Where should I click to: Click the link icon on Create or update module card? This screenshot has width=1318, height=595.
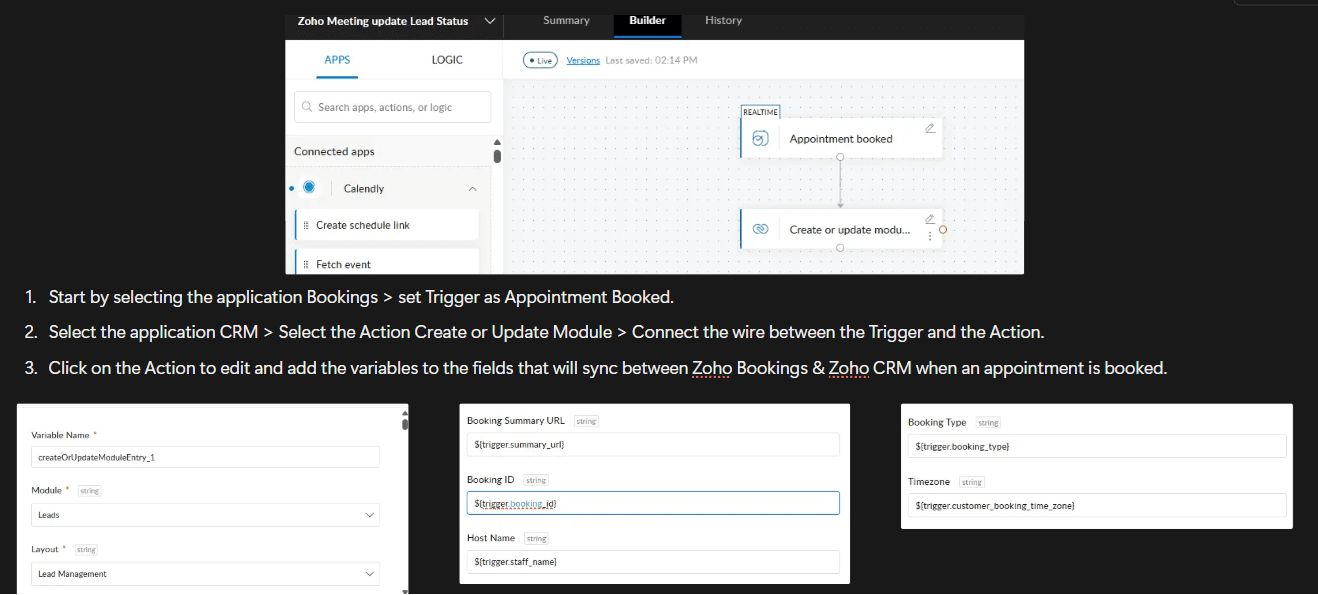pyautogui.click(x=761, y=229)
